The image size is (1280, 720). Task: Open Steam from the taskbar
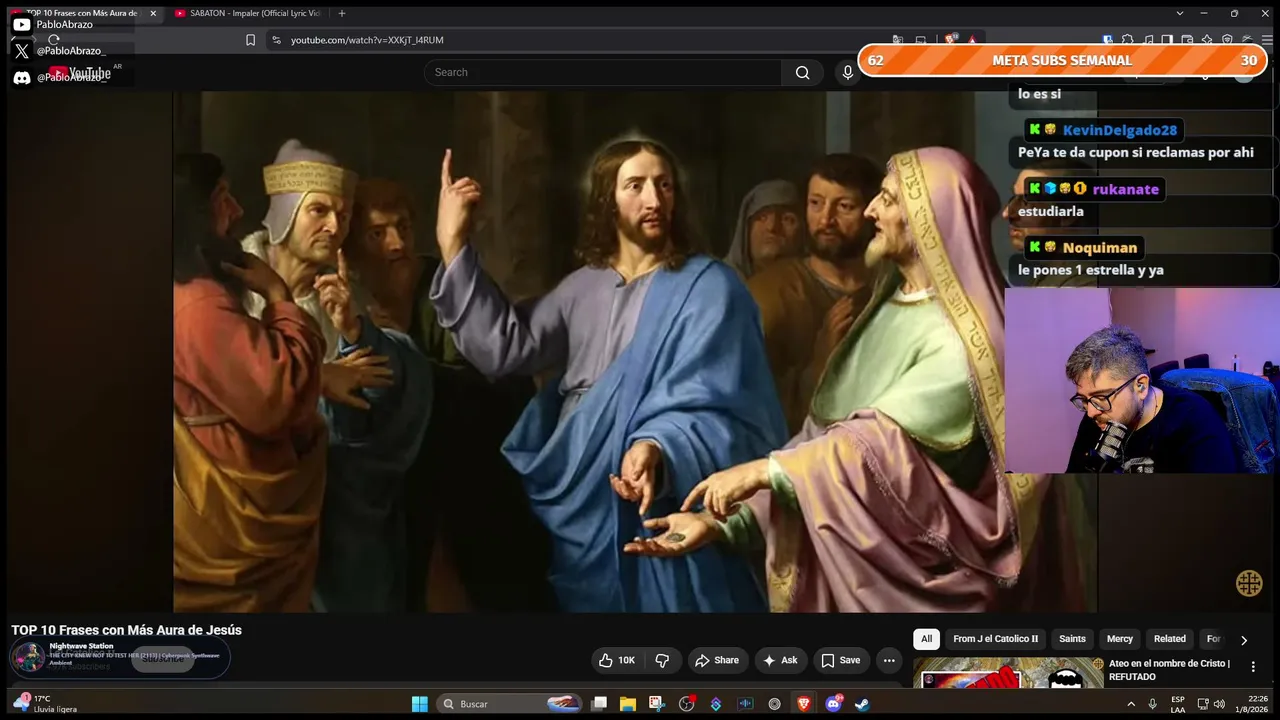tap(862, 704)
